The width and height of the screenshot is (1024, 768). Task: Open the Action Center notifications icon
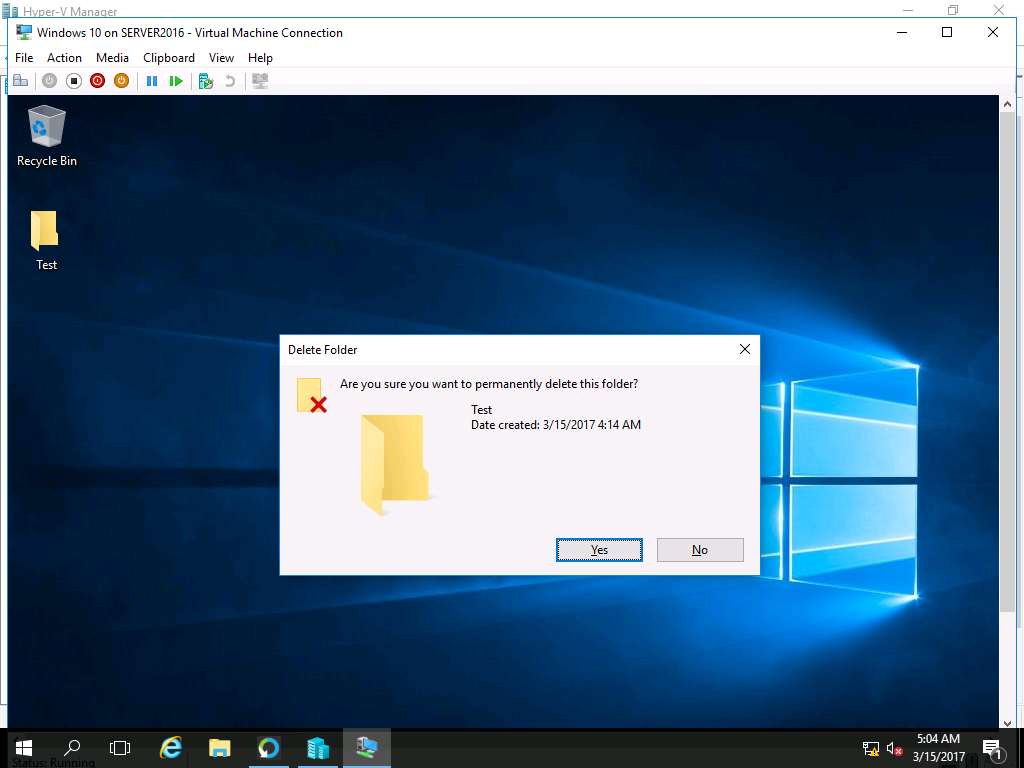[x=993, y=748]
